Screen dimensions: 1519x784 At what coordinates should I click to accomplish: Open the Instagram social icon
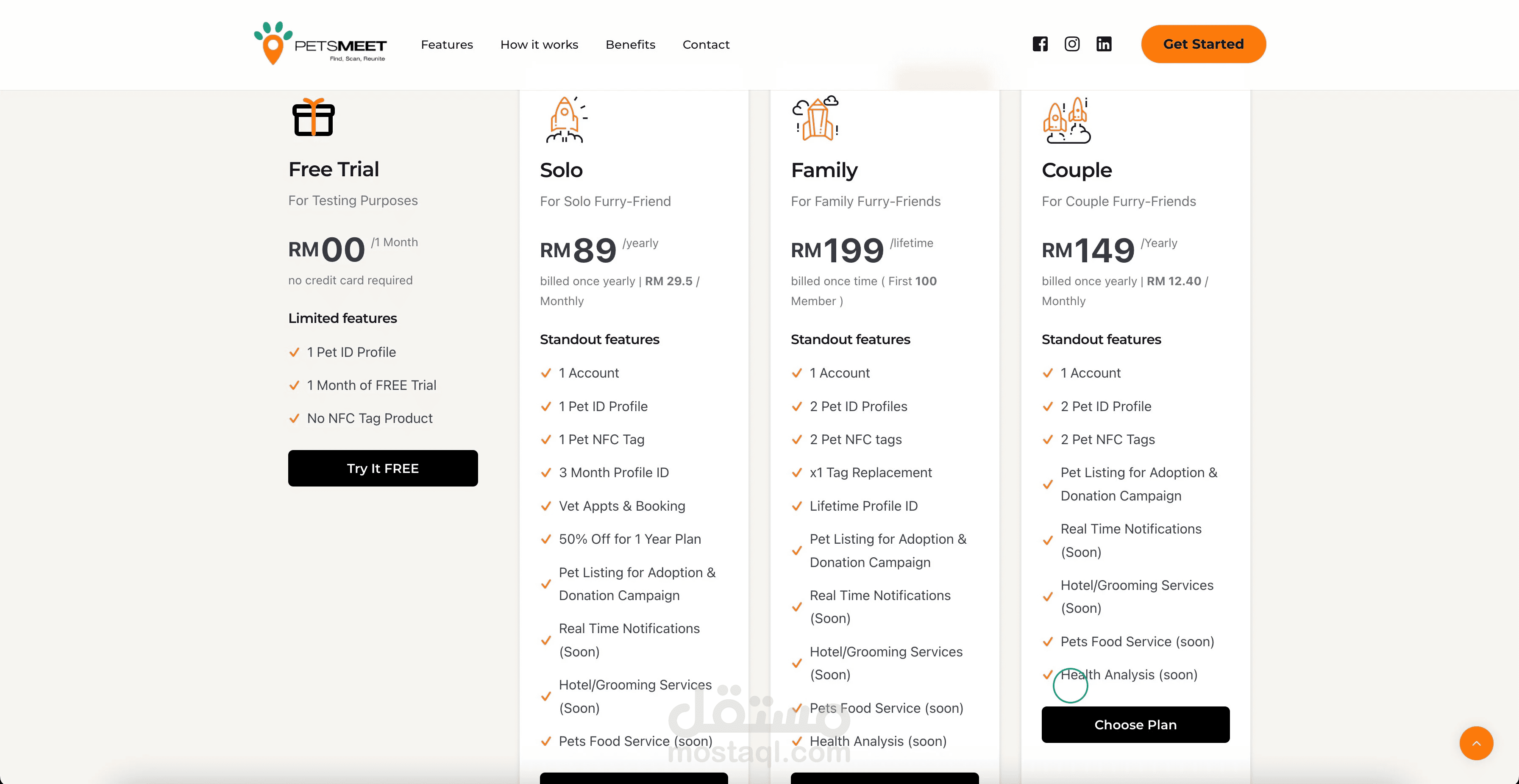pyautogui.click(x=1071, y=44)
